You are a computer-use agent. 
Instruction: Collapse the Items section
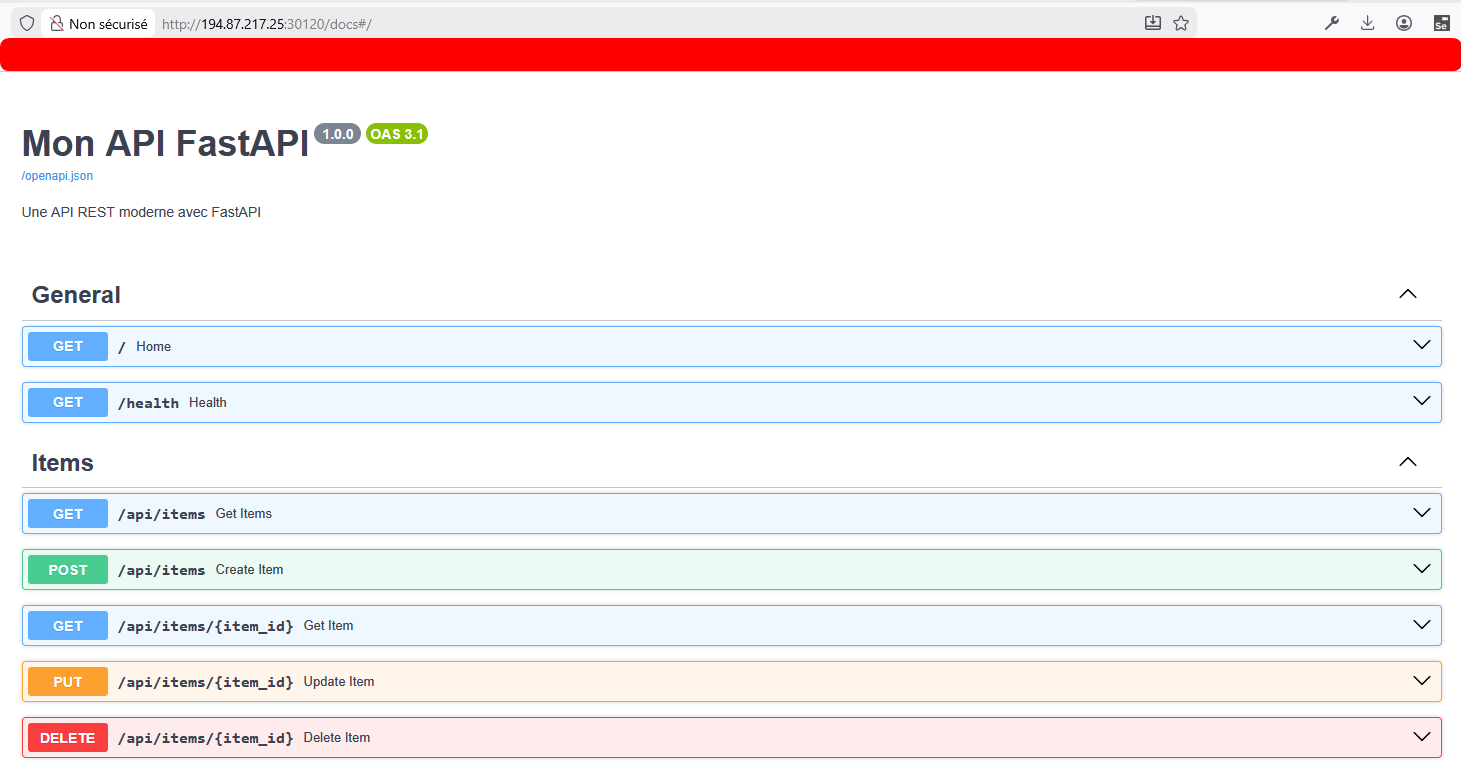1407,462
